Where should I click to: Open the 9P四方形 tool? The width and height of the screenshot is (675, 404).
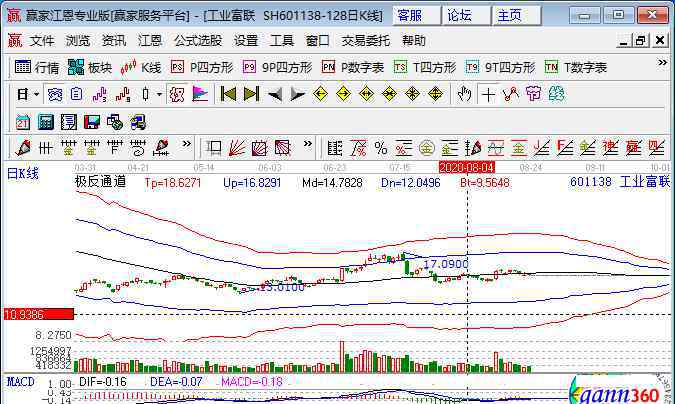click(278, 68)
